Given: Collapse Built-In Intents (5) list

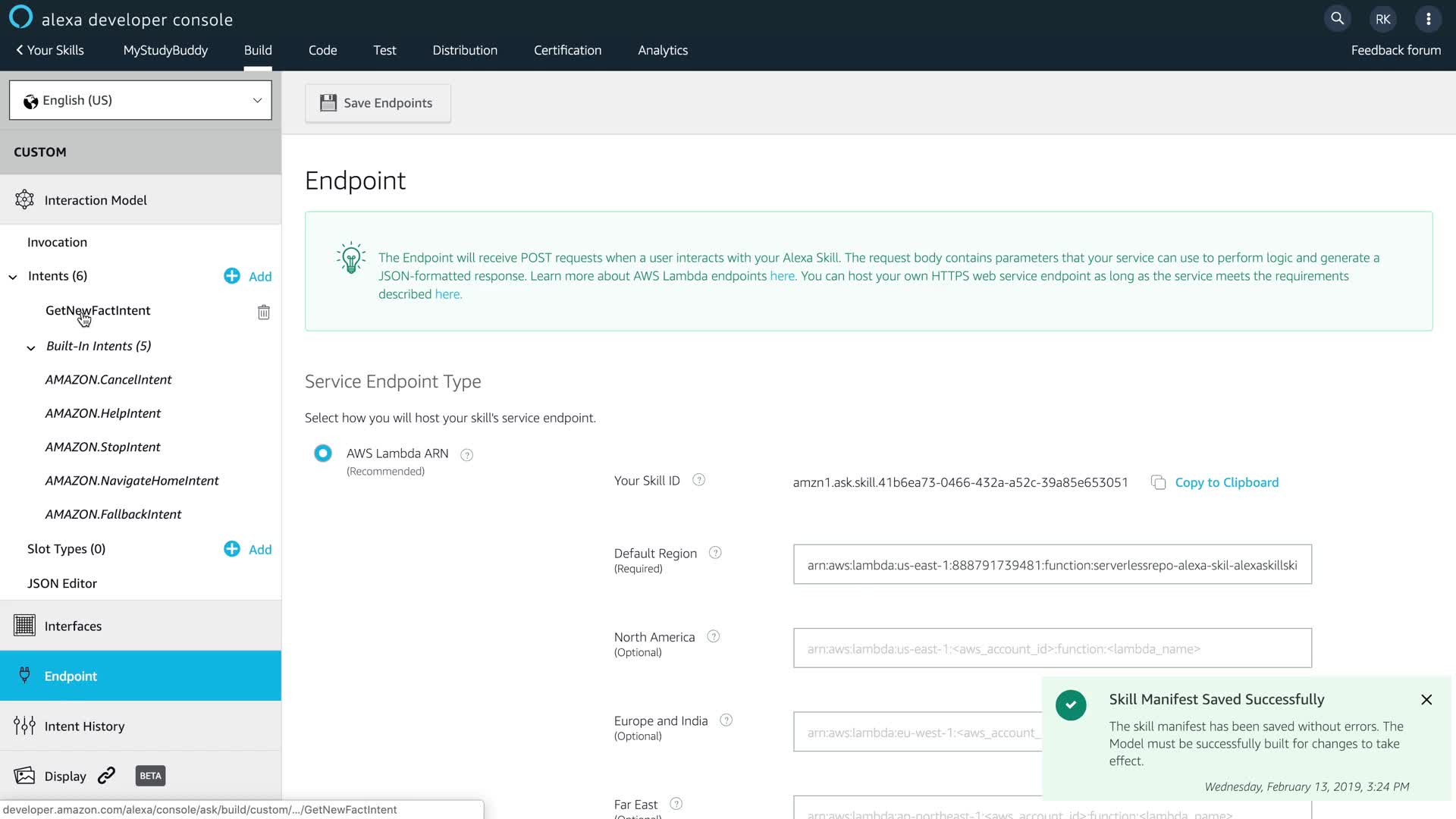Looking at the screenshot, I should [x=31, y=347].
